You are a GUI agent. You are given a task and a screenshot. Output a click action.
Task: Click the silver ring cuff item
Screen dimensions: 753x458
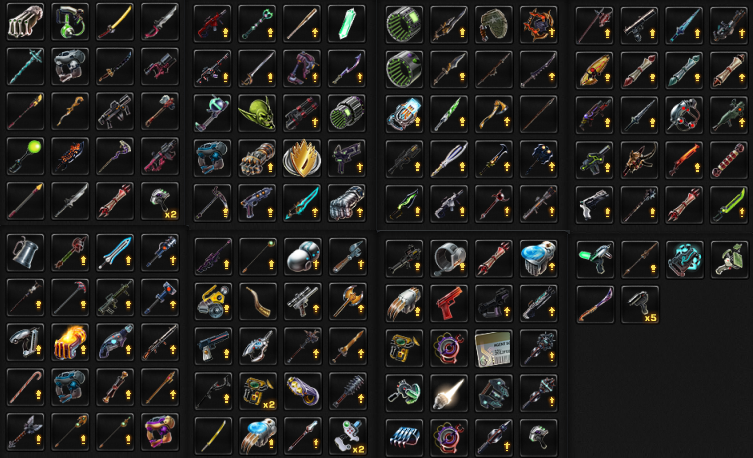(449, 259)
